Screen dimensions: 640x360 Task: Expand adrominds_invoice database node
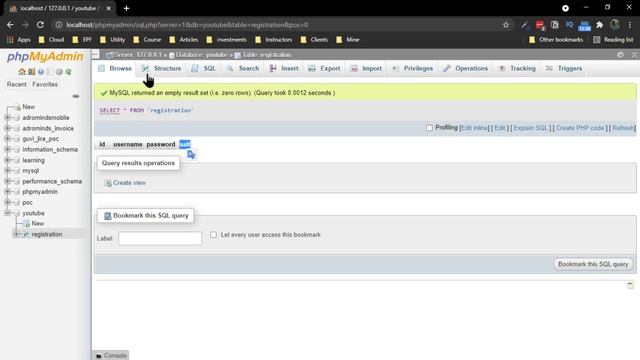7,128
